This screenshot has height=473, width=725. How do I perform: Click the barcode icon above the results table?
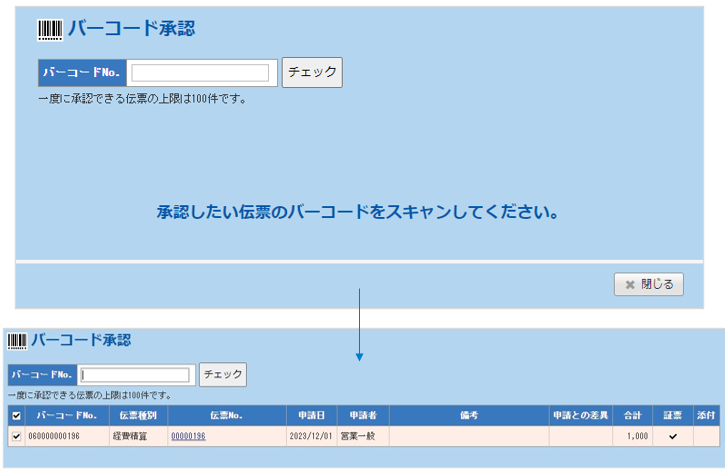pyautogui.click(x=17, y=341)
